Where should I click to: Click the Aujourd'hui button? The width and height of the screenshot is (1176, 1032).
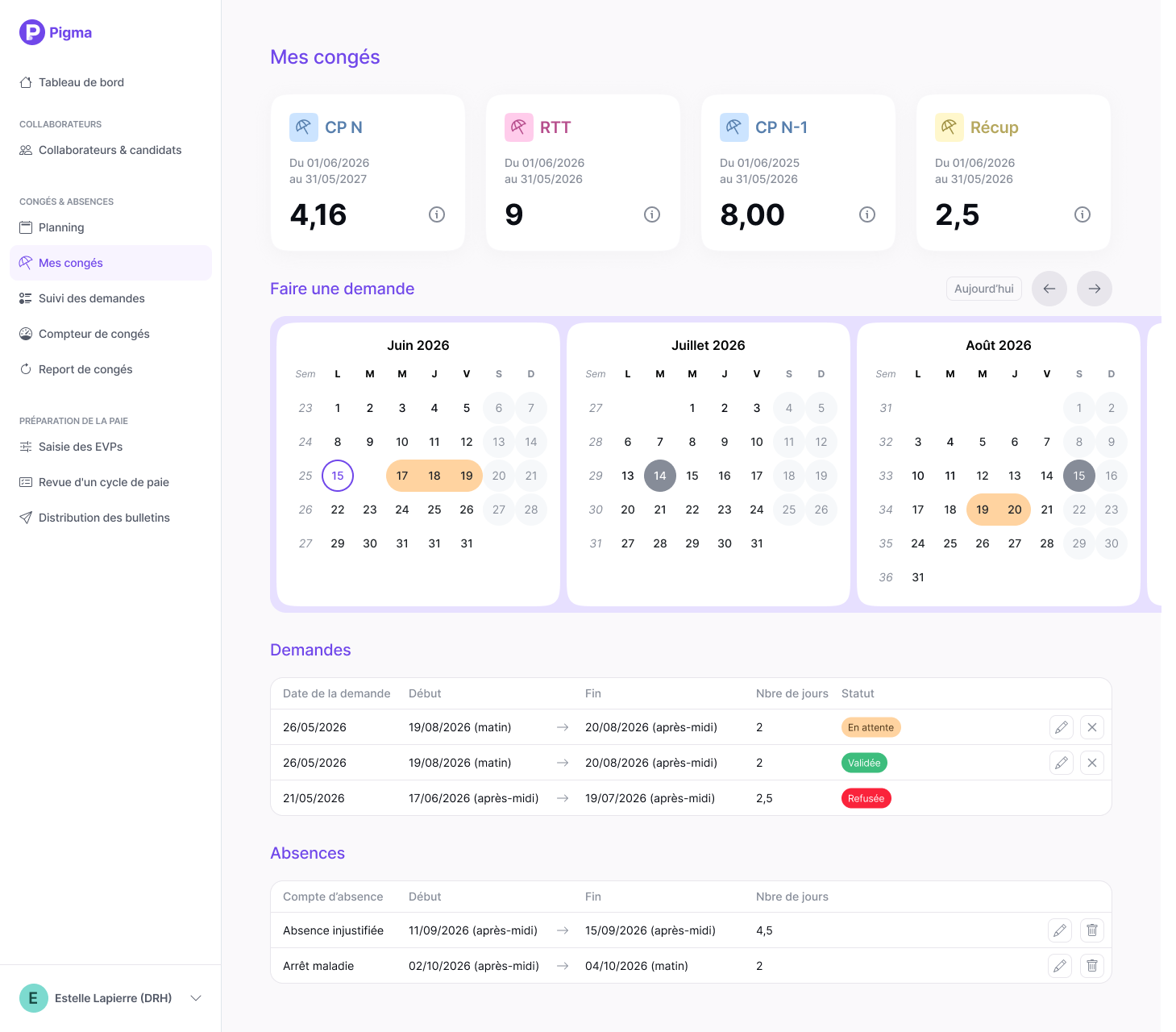(984, 289)
